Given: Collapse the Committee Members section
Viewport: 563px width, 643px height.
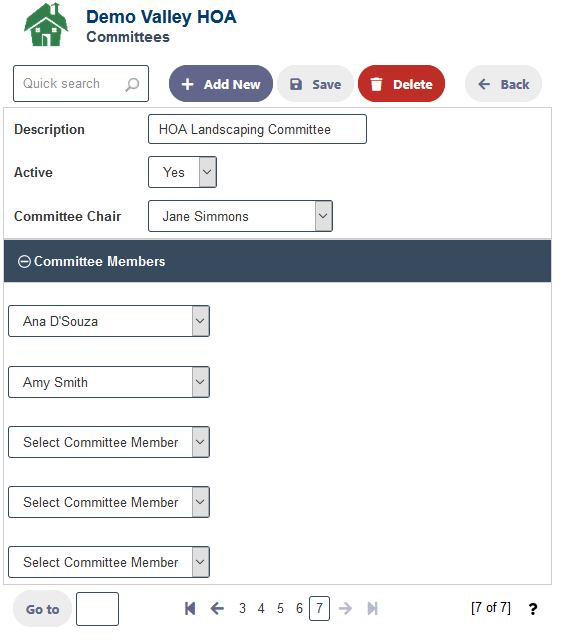Looking at the screenshot, I should click(24, 261).
